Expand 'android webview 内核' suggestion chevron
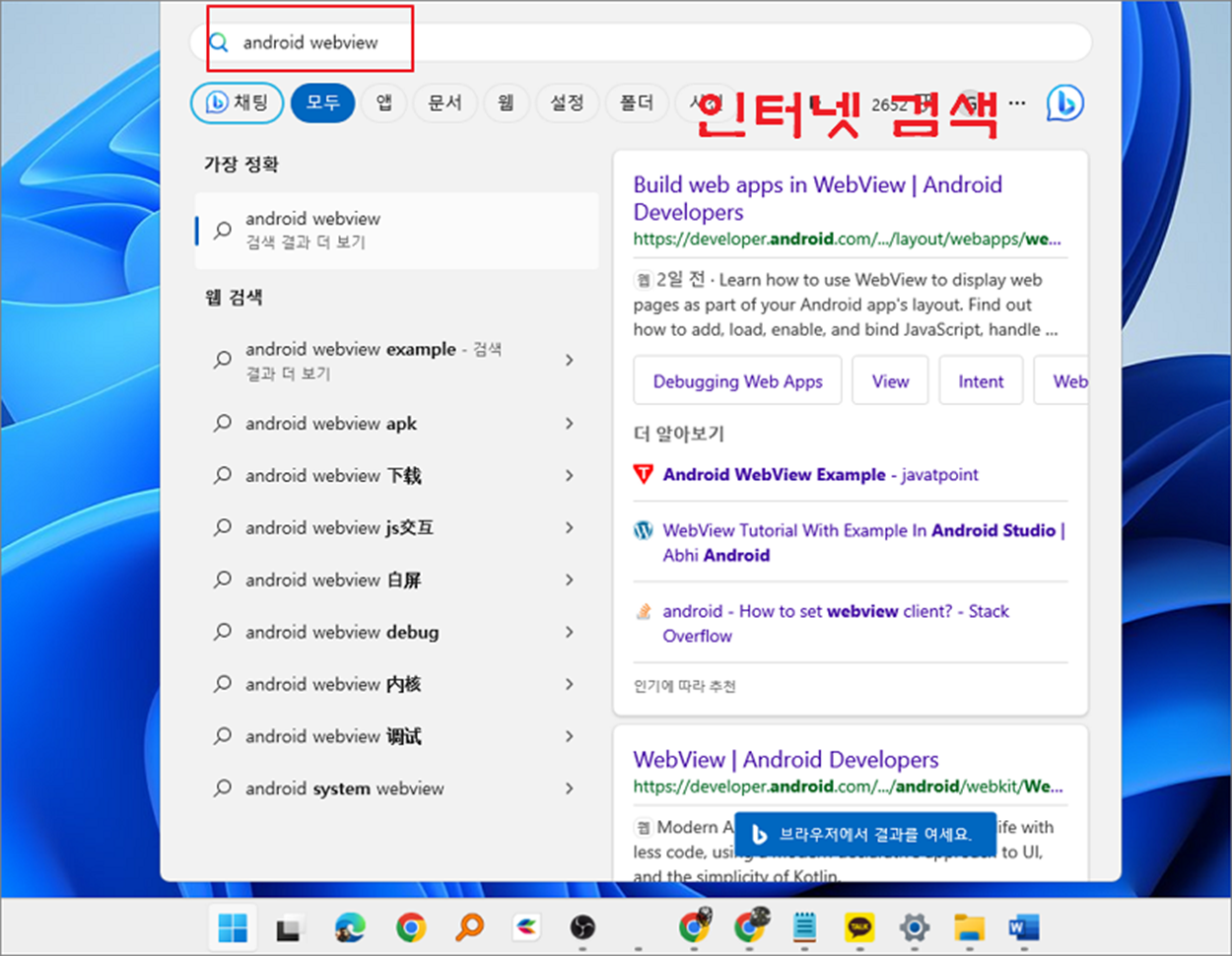The height and width of the screenshot is (956, 1232). (569, 684)
